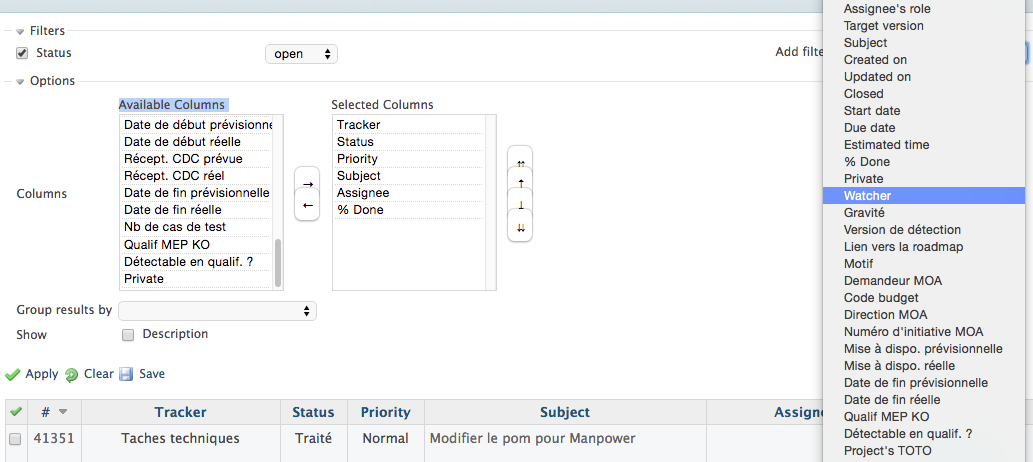Click the Save floppy disk icon
This screenshot has width=1033, height=462.
126,374
